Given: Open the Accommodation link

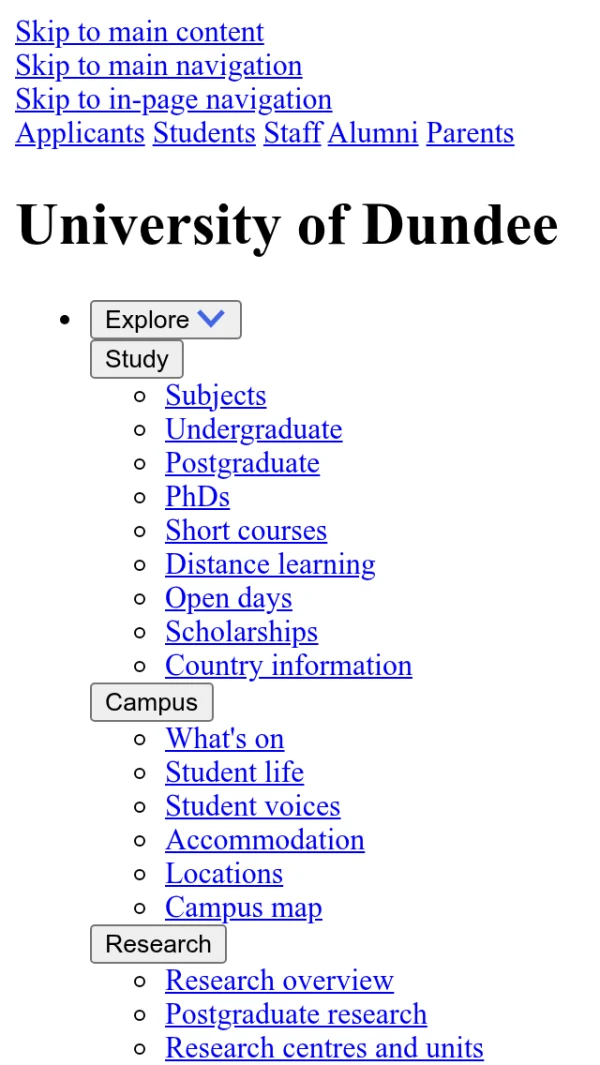Looking at the screenshot, I should pyautogui.click(x=265, y=840).
